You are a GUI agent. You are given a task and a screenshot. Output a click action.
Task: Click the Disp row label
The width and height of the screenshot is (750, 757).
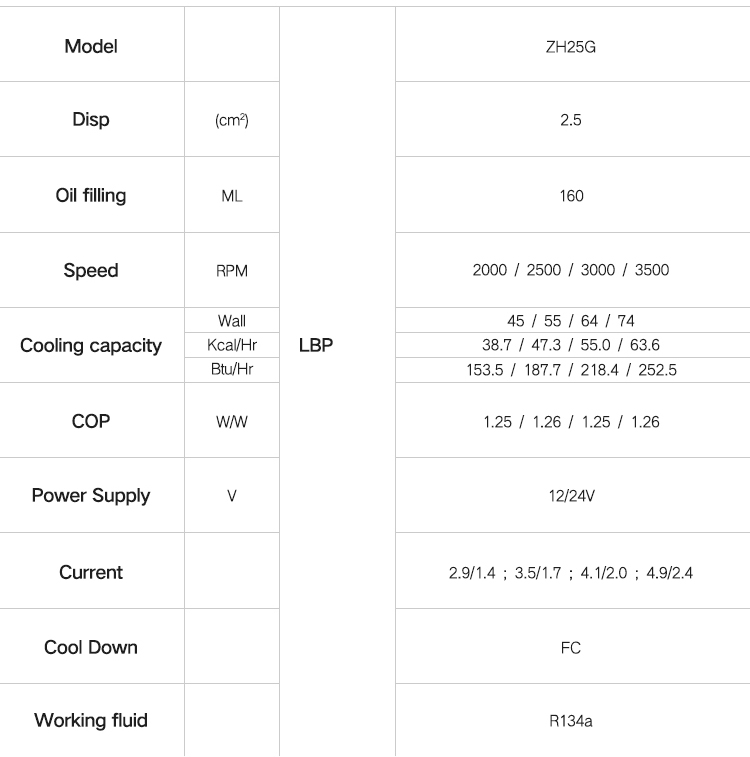click(91, 119)
